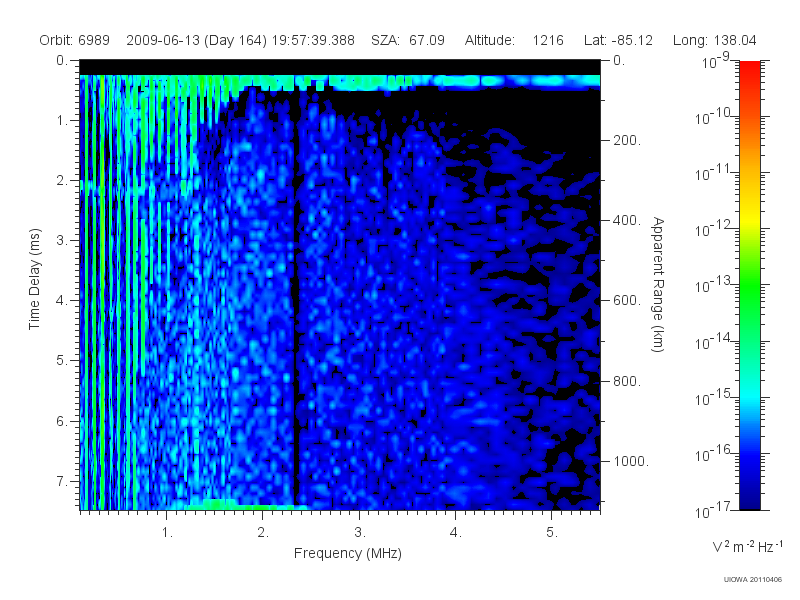800x600 pixels.
Task: Click the '600.' apparent range tick label
Action: click(x=626, y=301)
